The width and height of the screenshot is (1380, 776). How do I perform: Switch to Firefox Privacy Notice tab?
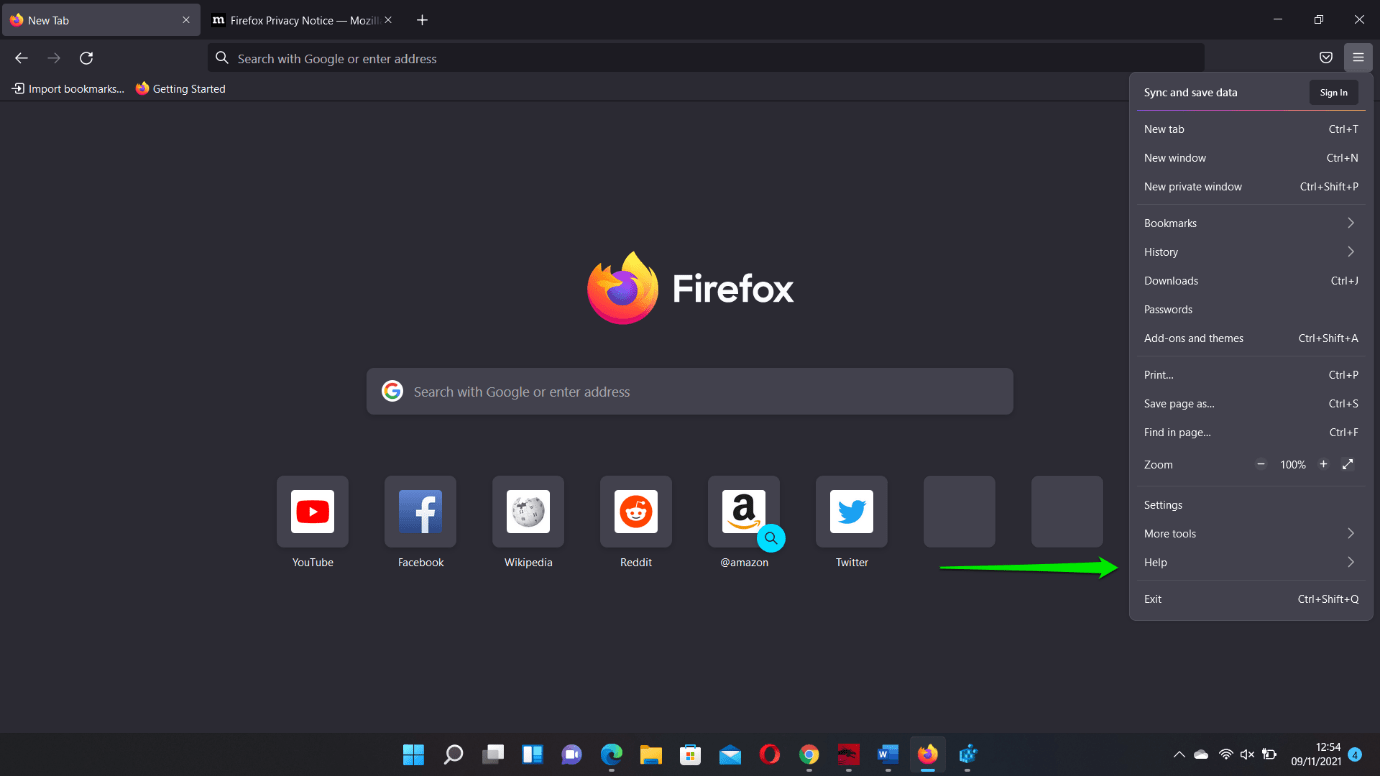tap(295, 20)
